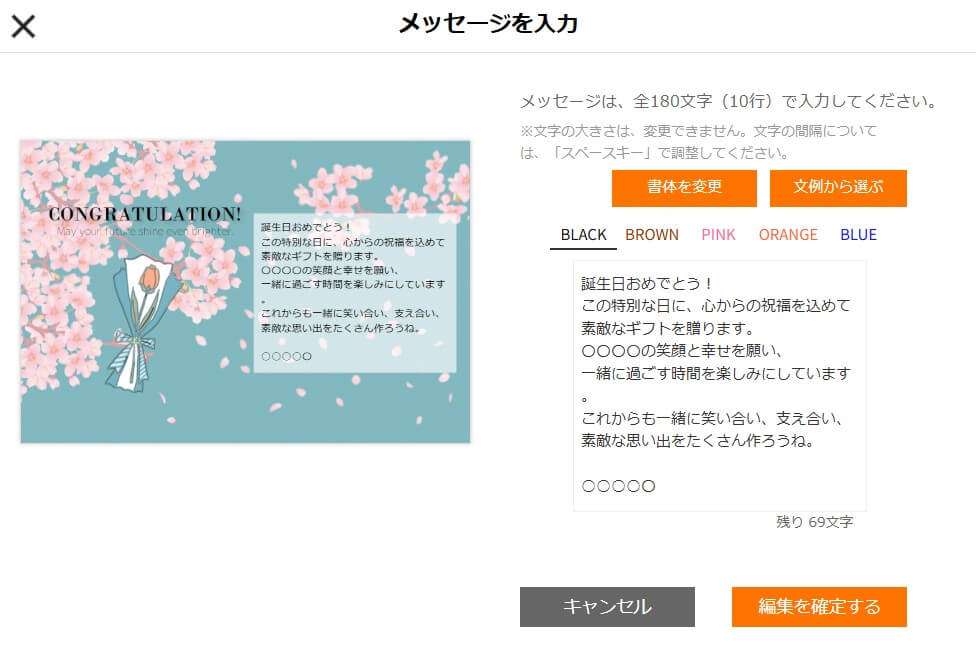
Task: Click the メッセージを入力 dialog title
Action: [x=488, y=24]
